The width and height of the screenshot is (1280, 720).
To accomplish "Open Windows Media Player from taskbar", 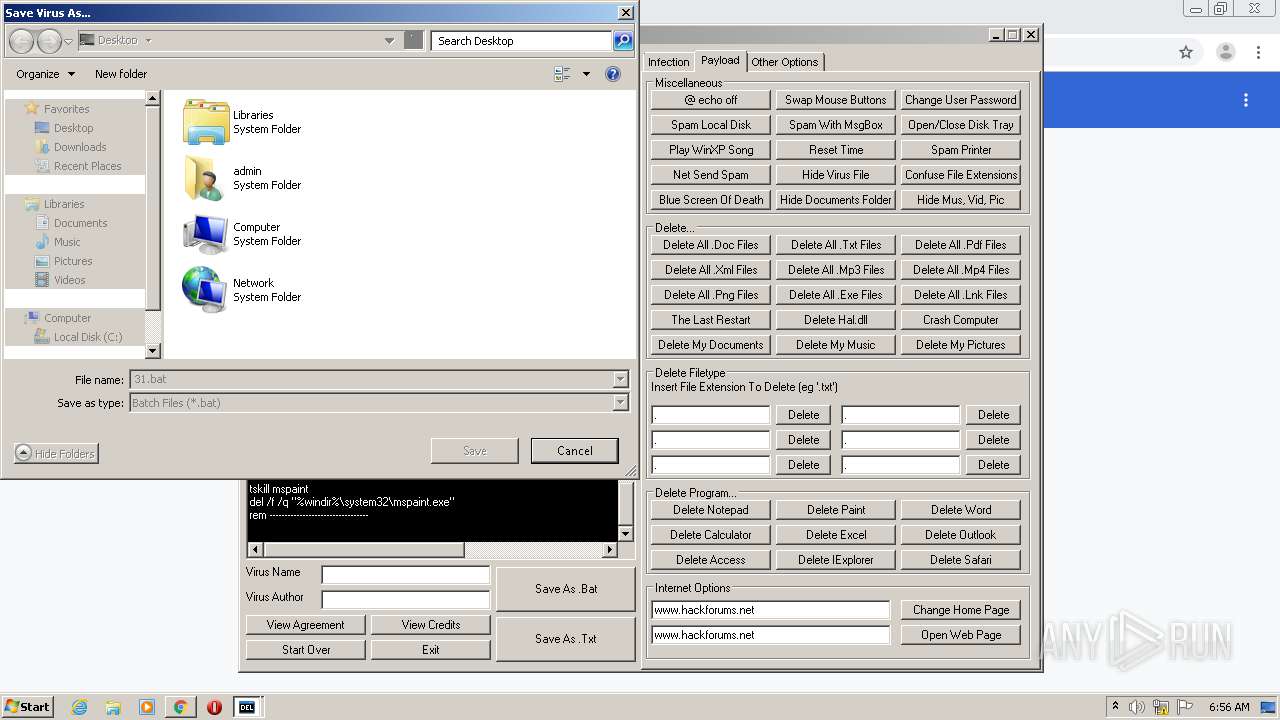I will (147, 707).
